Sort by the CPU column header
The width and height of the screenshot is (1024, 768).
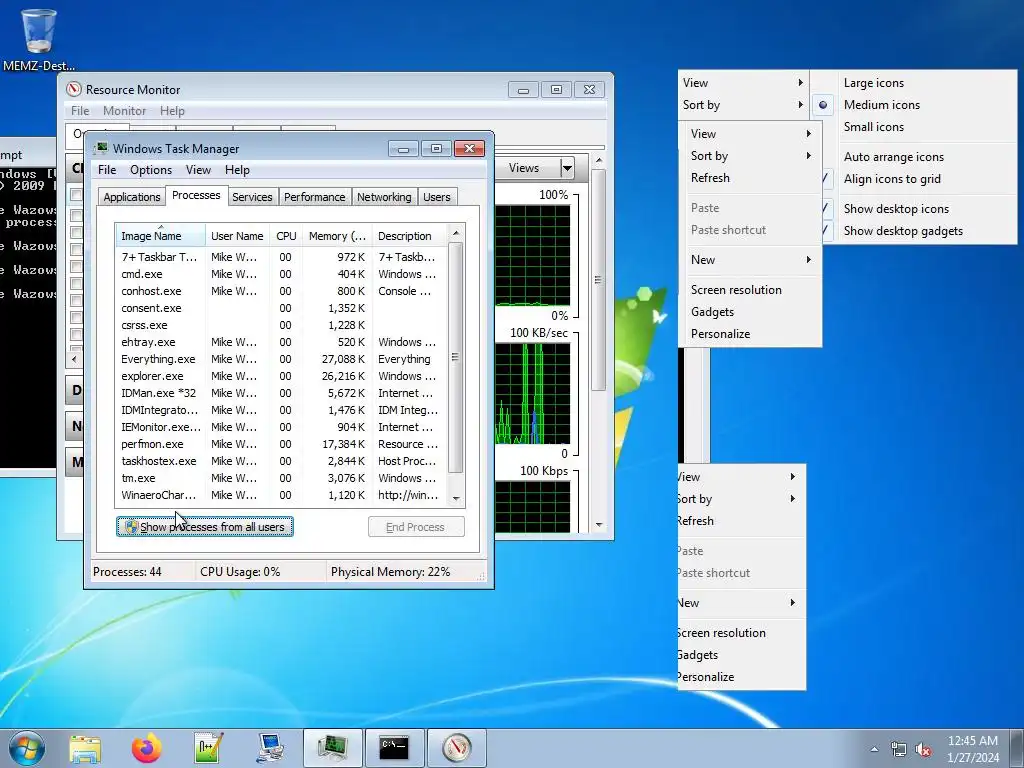coord(286,236)
